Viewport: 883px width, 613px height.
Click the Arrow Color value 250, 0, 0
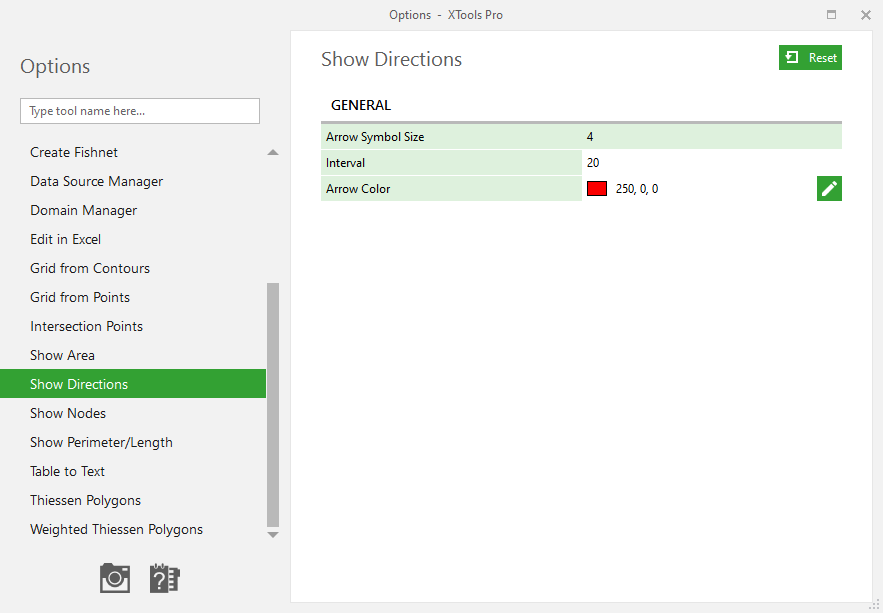(637, 189)
